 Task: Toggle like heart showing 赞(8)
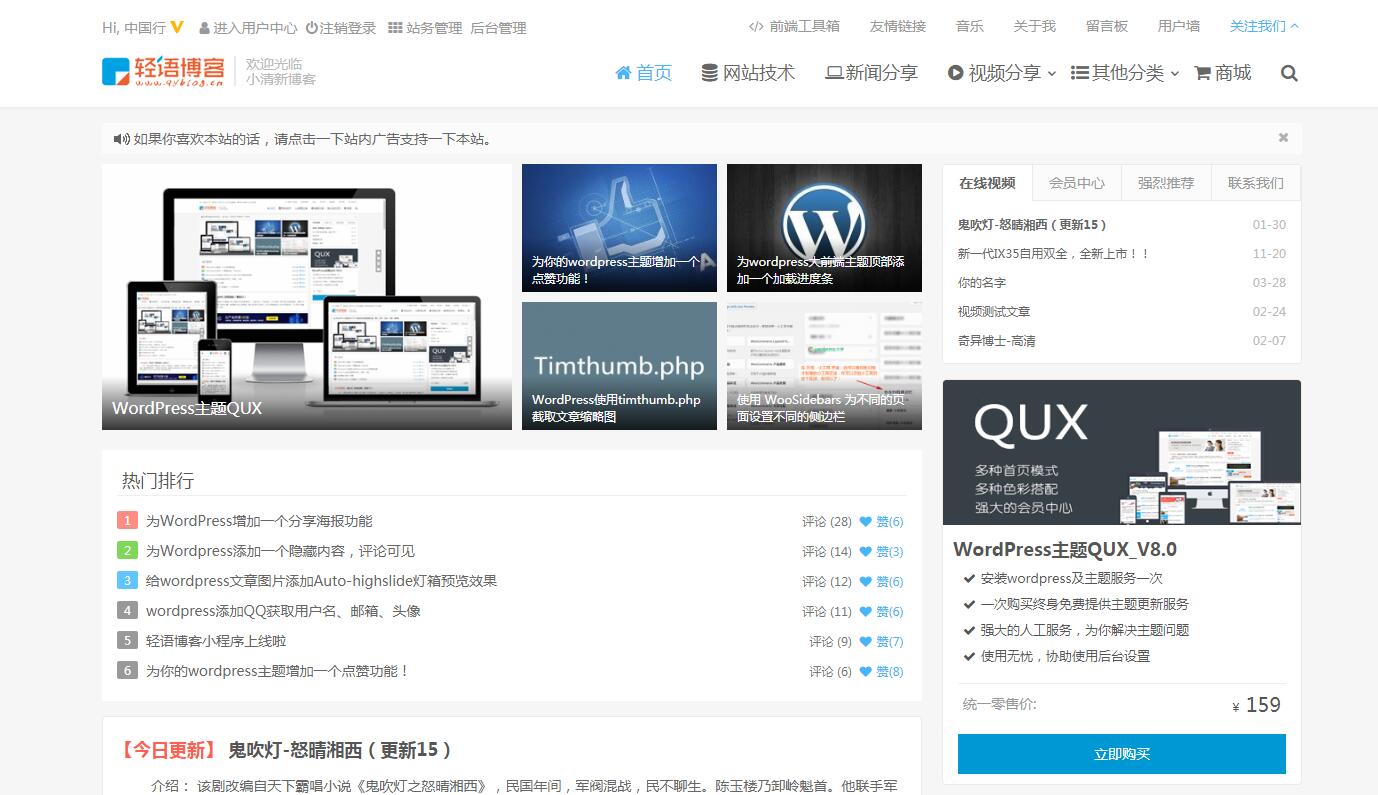(866, 671)
